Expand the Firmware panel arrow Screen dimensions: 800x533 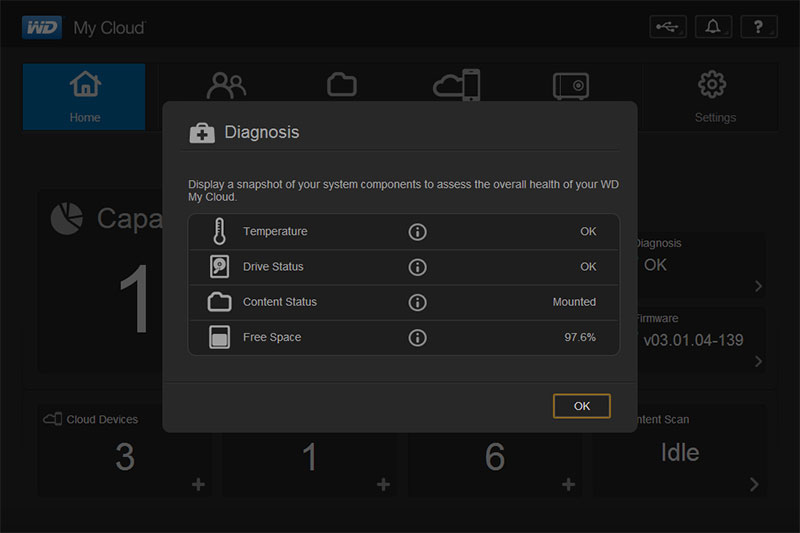coord(758,361)
